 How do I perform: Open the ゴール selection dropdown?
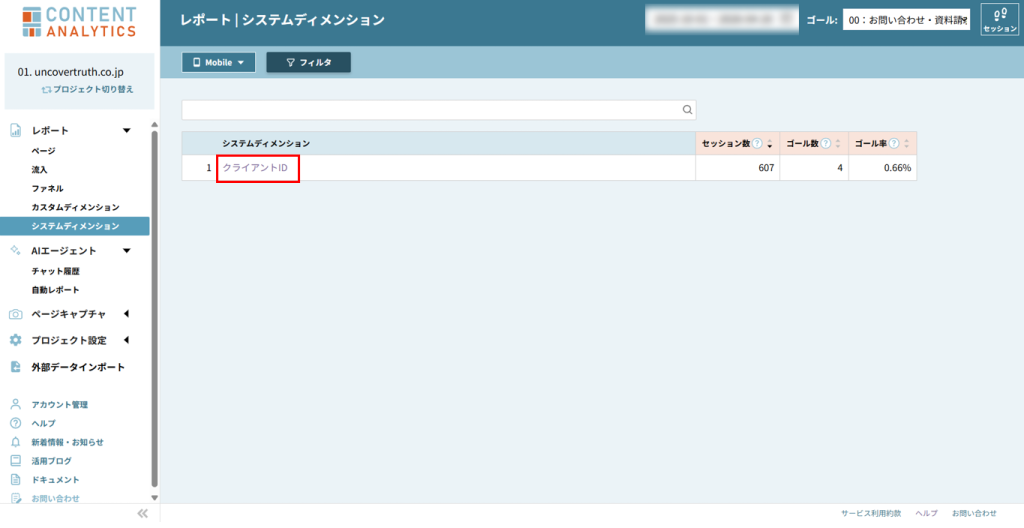click(x=906, y=20)
